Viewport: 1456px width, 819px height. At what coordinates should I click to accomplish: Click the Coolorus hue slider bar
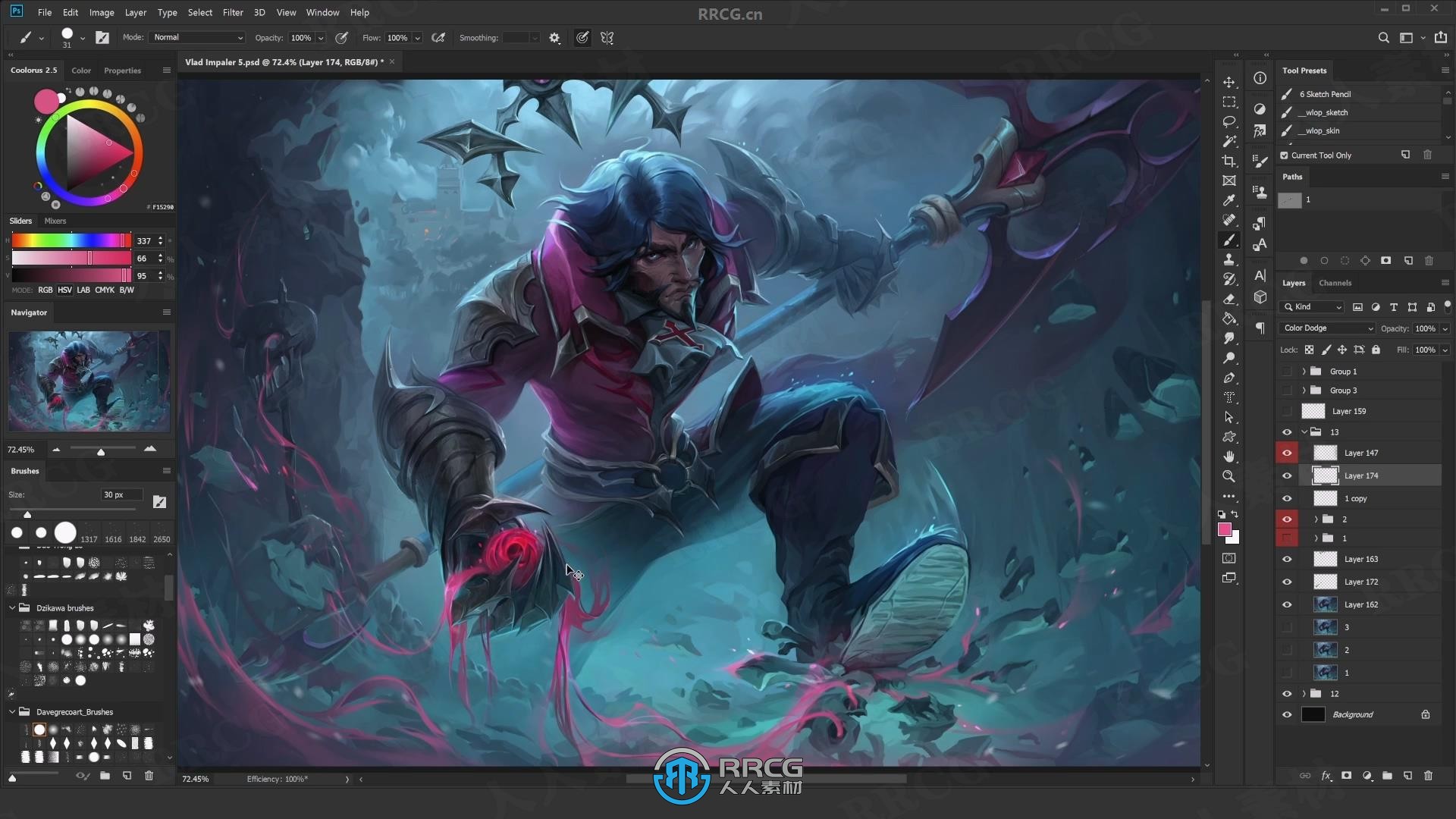pyautogui.click(x=71, y=240)
